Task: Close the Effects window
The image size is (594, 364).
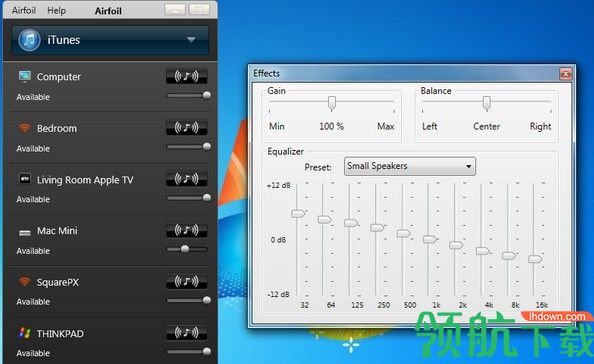Action: [x=566, y=74]
